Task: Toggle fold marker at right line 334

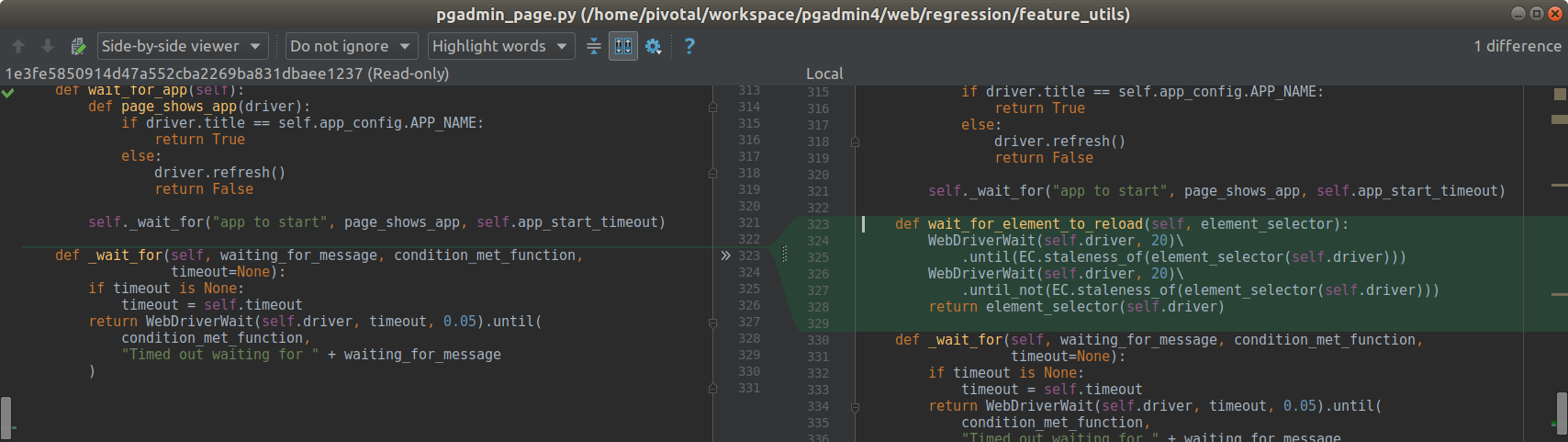Action: (855, 407)
